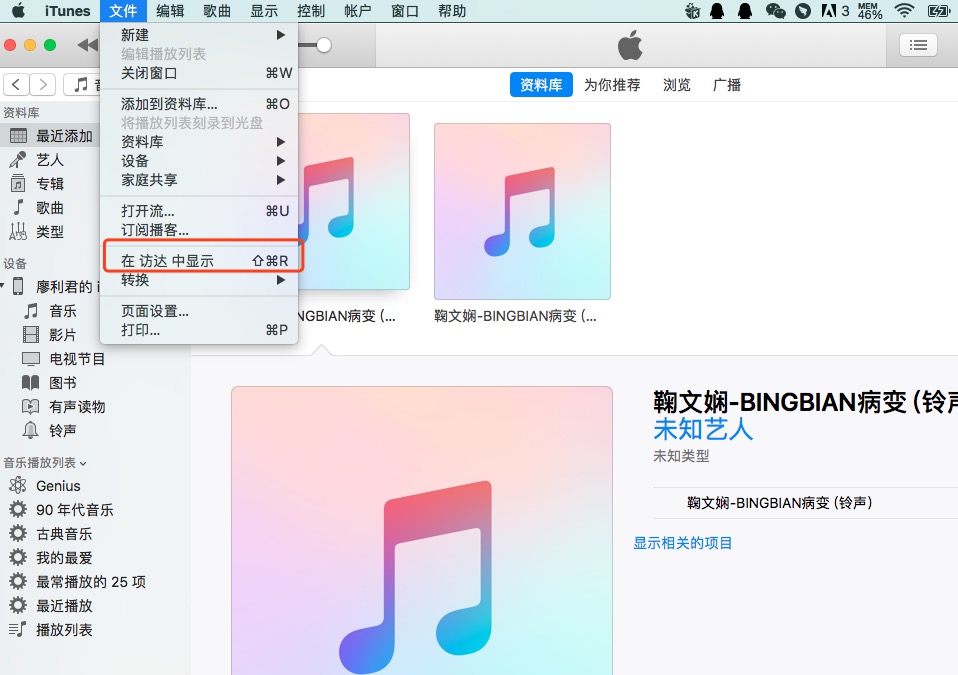Expand the 新建 submenu
Viewport: 958px width, 675px height.
tap(199, 35)
